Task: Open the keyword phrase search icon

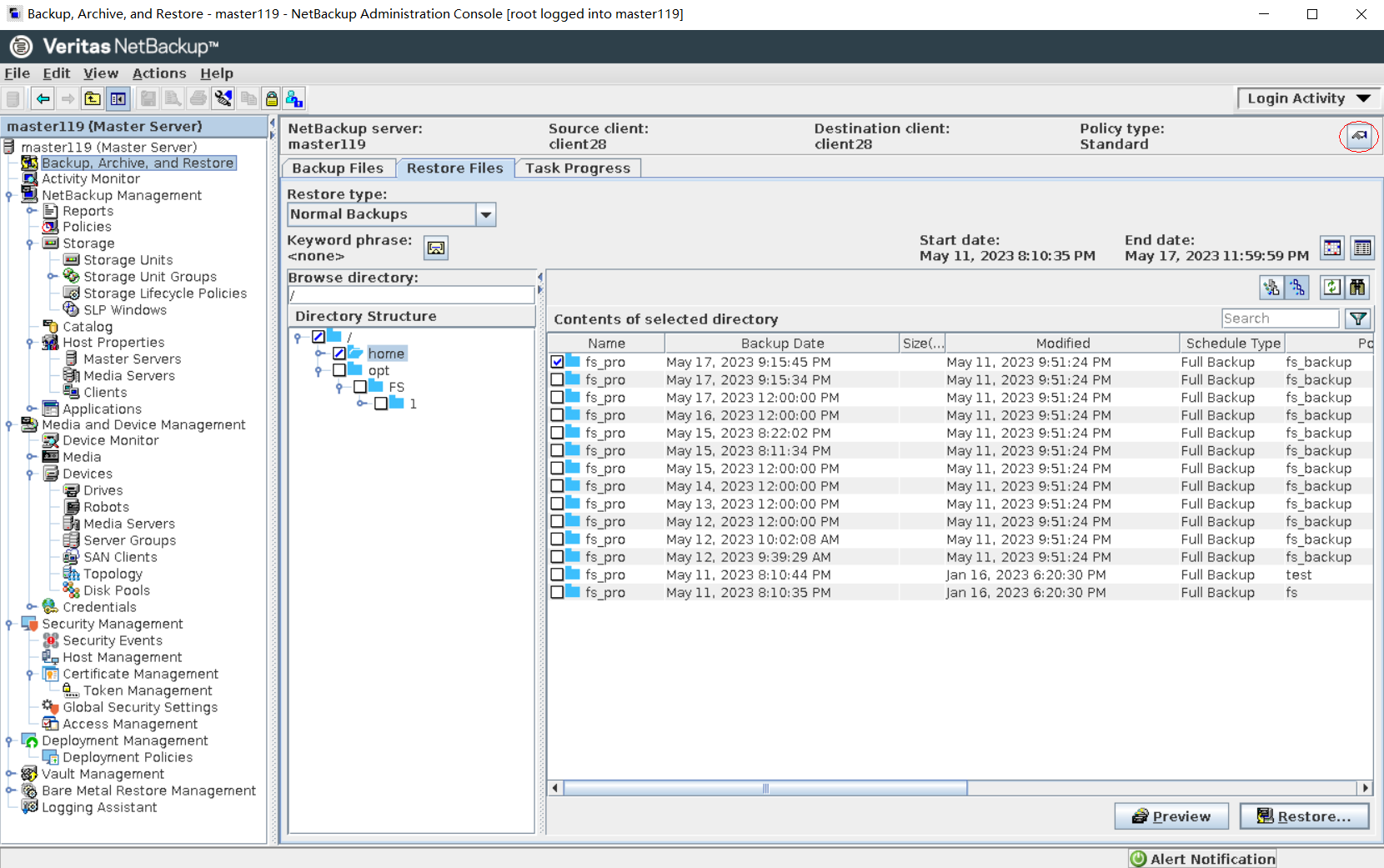Action: pyautogui.click(x=436, y=248)
